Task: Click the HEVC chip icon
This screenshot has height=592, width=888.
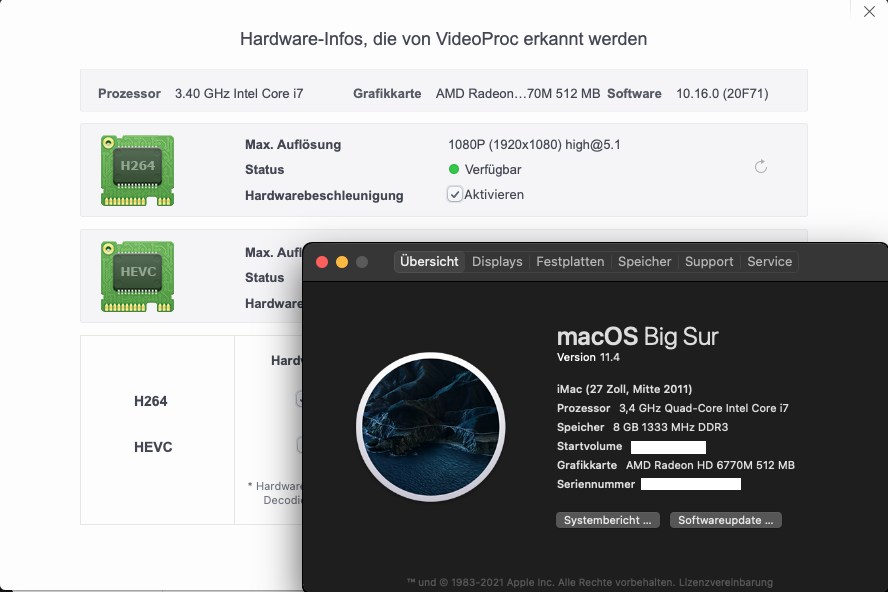Action: tap(138, 276)
